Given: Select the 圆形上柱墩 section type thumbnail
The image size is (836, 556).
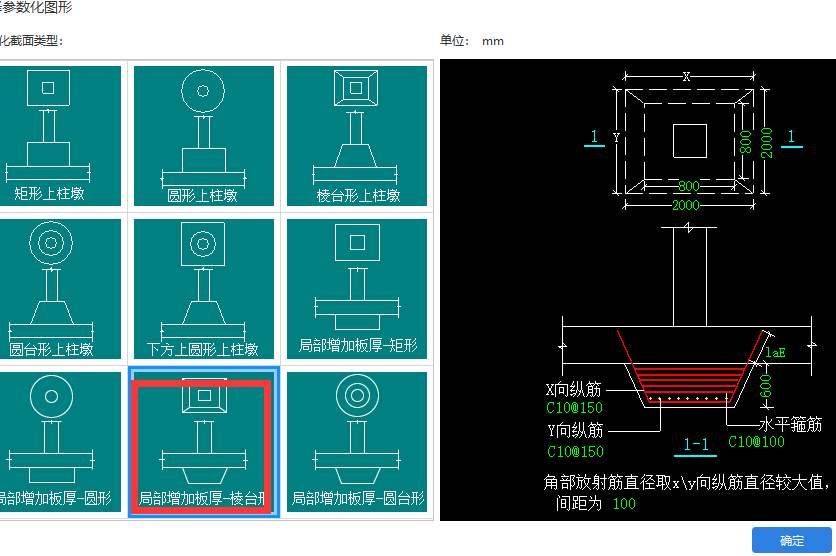Looking at the screenshot, I should pos(204,136).
